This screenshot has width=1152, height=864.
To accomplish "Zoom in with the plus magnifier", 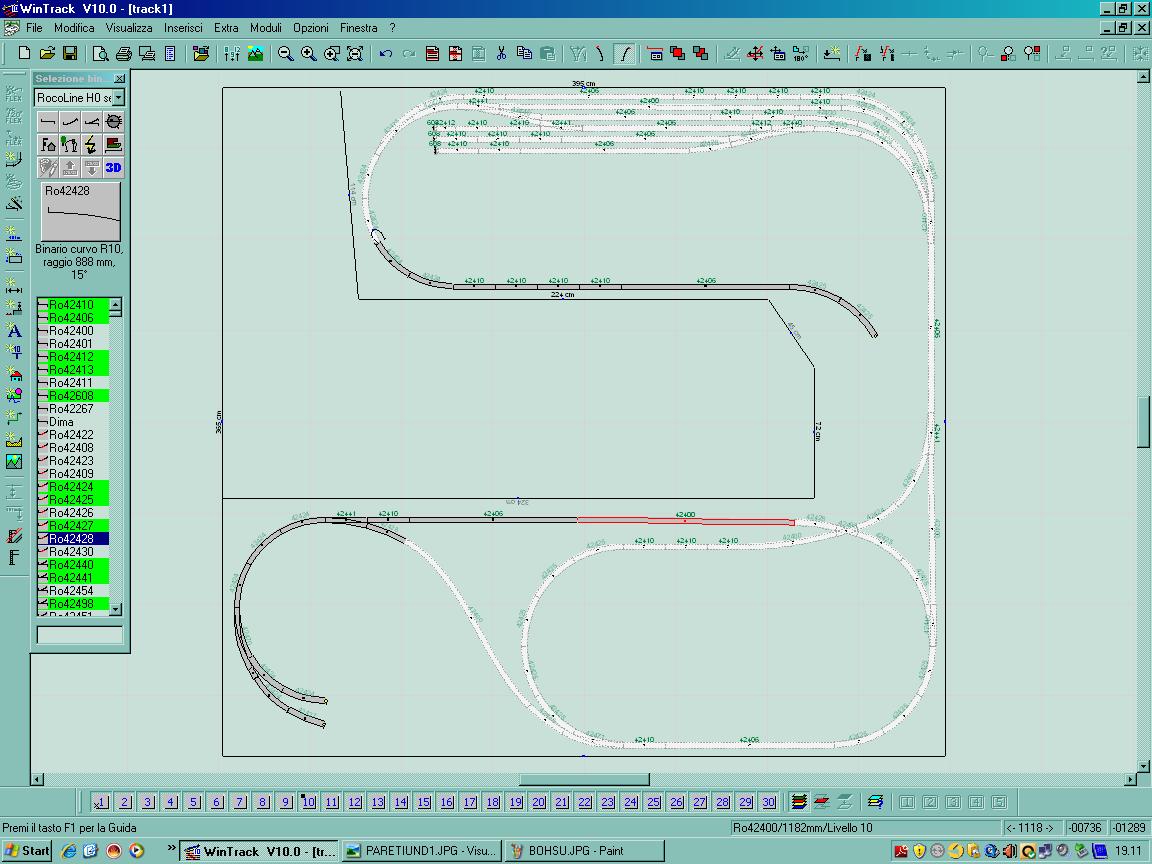I will pyautogui.click(x=309, y=54).
